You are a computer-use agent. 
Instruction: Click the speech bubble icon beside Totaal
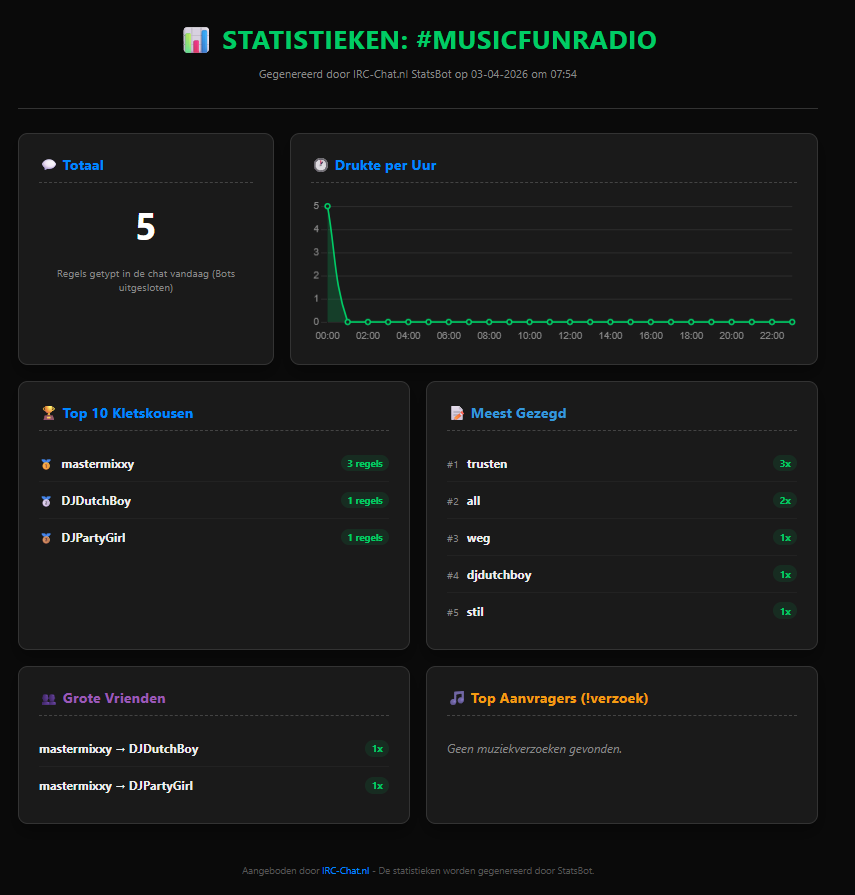[49, 164]
